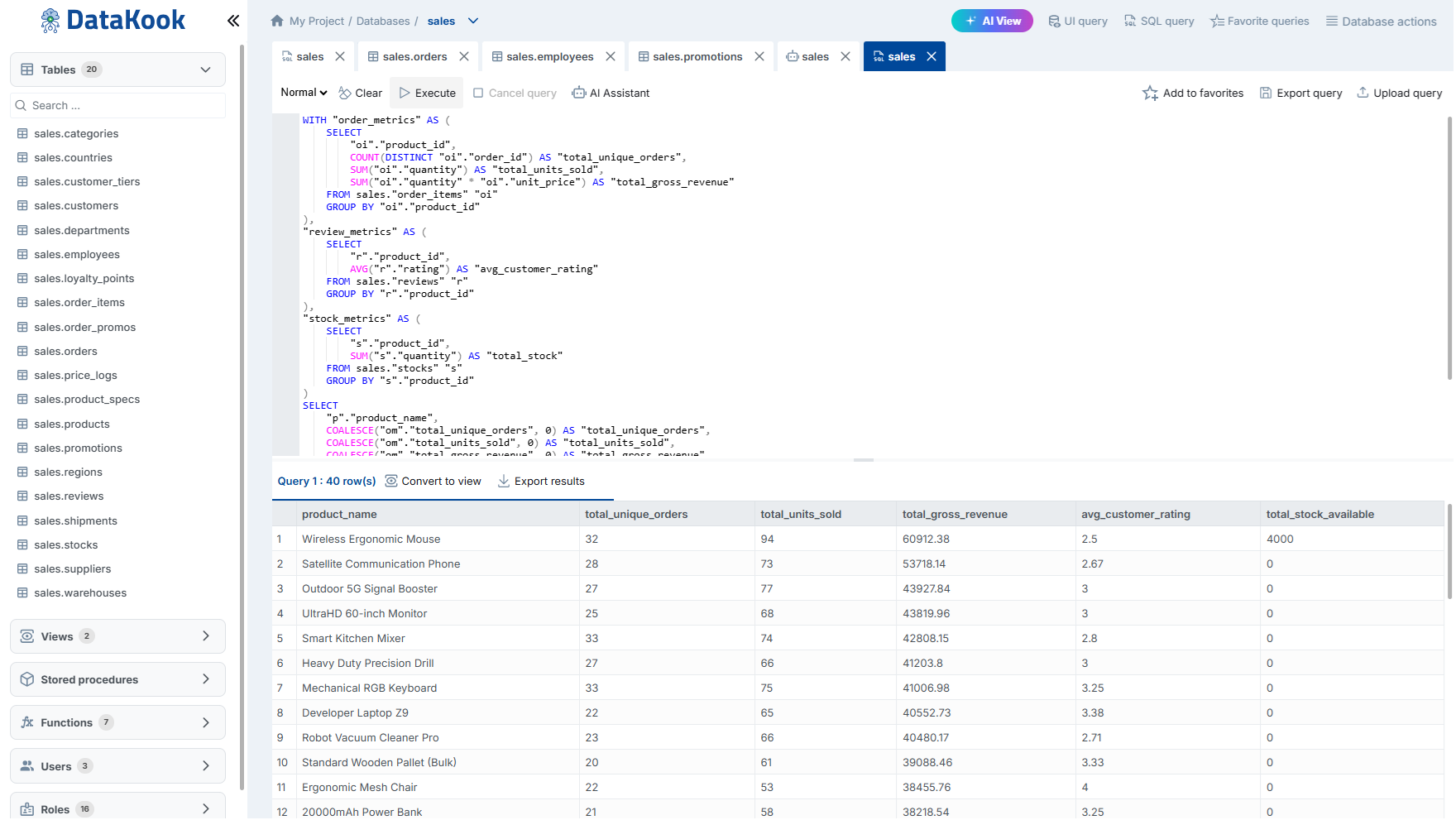Select sales.customer_tiers table

click(x=87, y=181)
